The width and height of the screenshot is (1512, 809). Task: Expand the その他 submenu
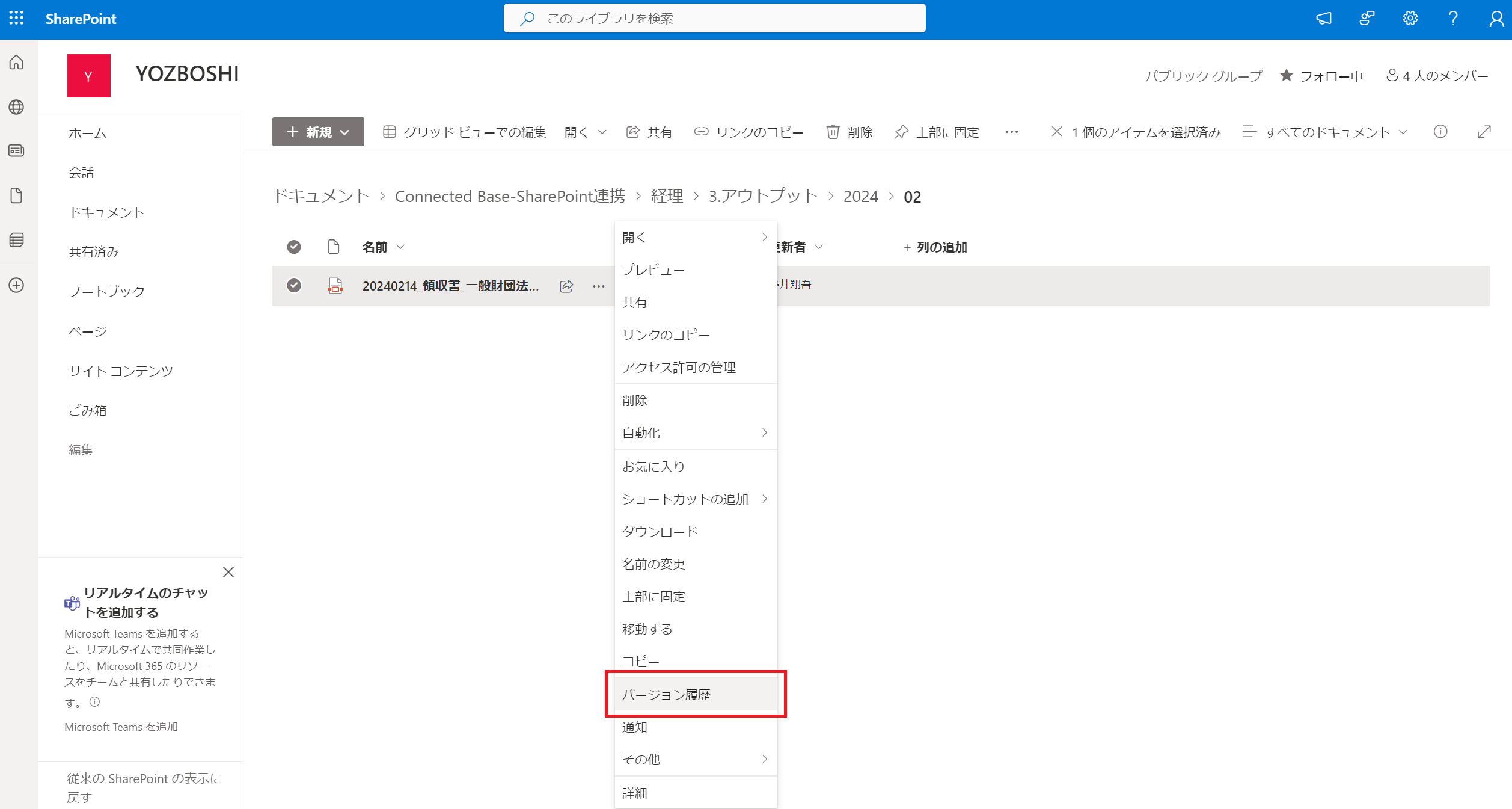696,760
